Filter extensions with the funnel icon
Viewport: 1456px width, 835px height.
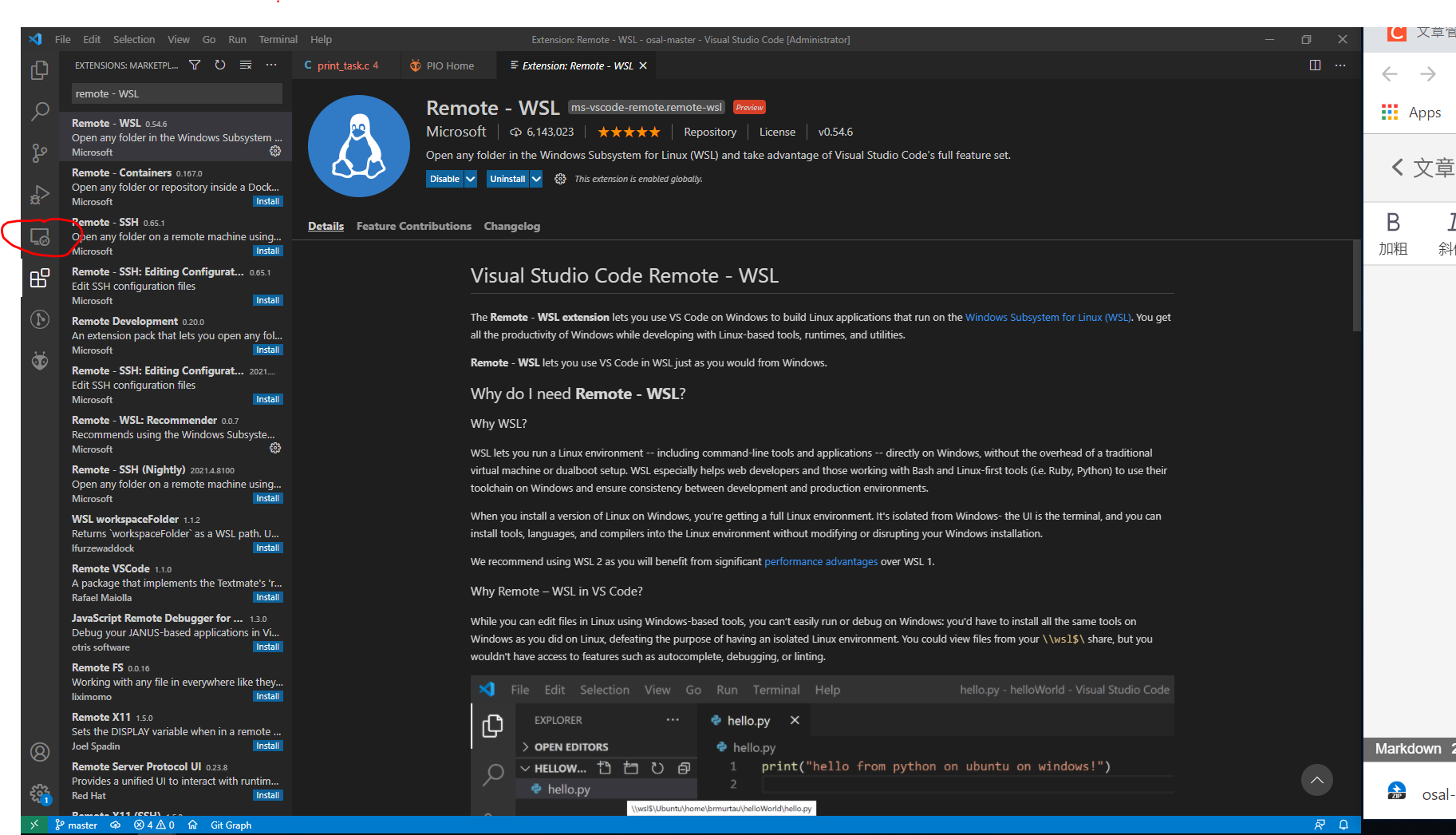(x=195, y=65)
